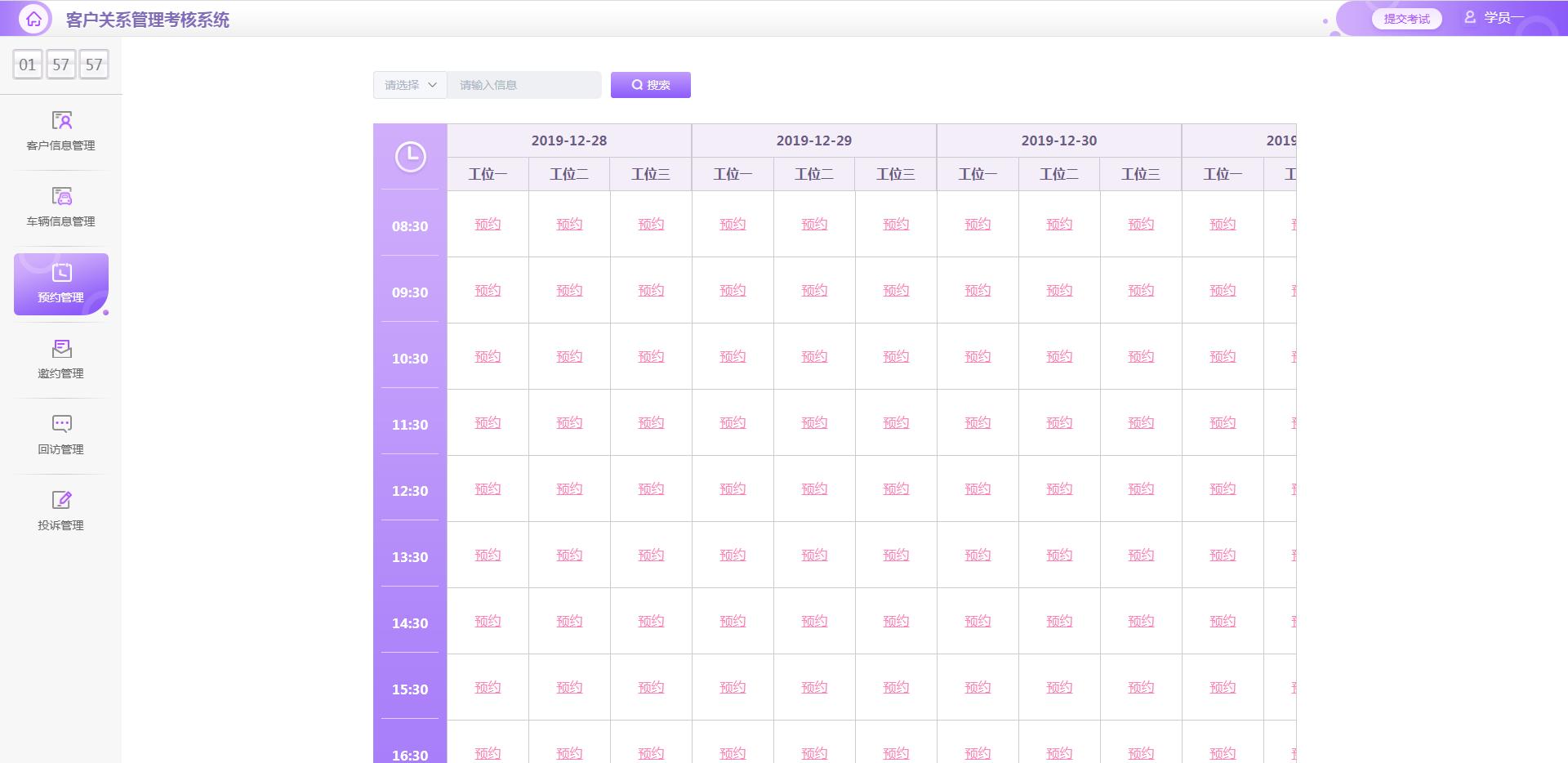Click 预约 at 08:30, 2019-12-30 工位三
Image resolution: width=1568 pixels, height=763 pixels.
coord(1141,224)
